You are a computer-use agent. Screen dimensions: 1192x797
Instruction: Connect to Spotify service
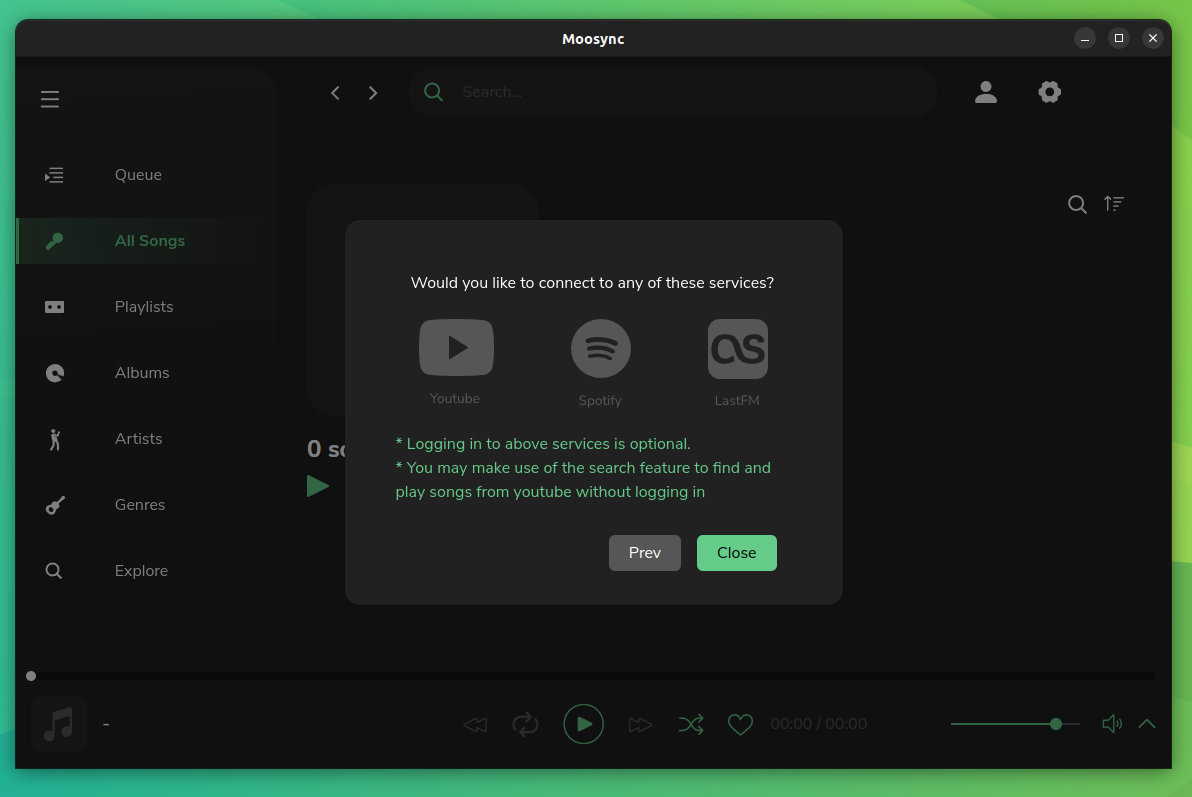coord(600,347)
